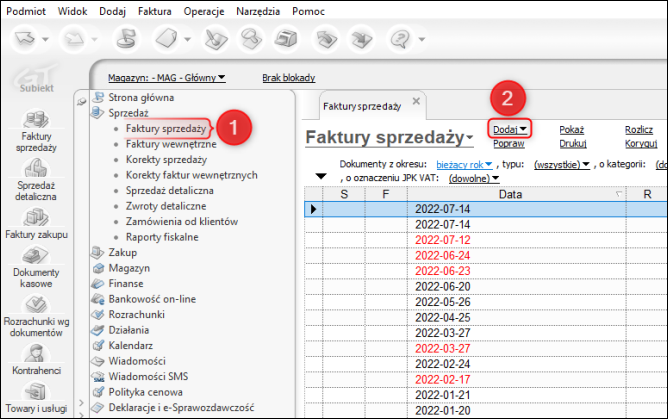Select Zamówienia od klientów tree item
Screen dimensions: 668x419
point(181,221)
